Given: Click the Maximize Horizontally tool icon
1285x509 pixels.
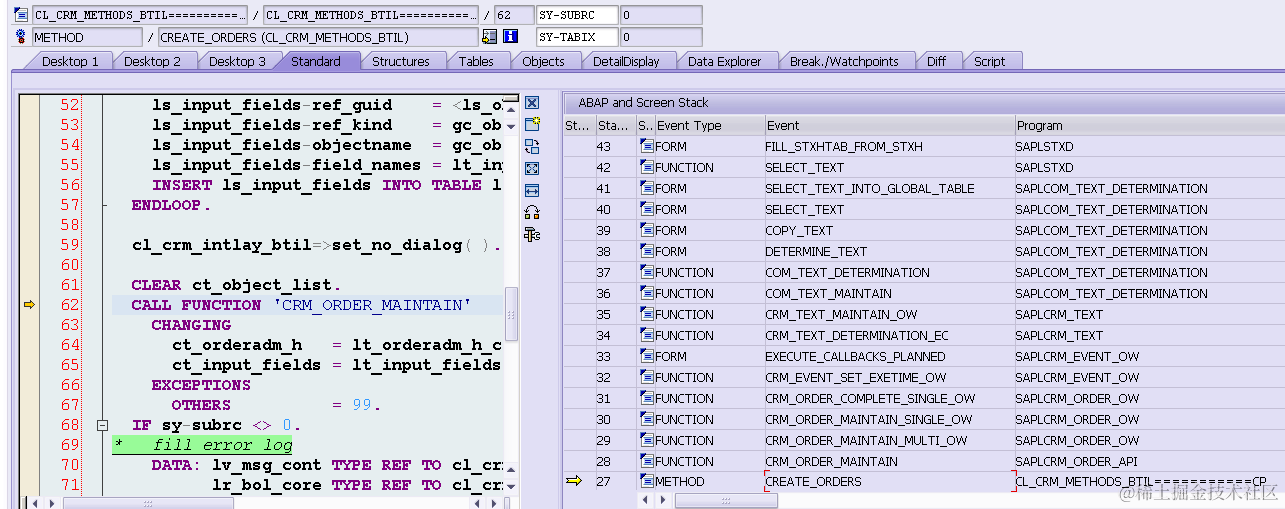Looking at the screenshot, I should (x=532, y=190).
